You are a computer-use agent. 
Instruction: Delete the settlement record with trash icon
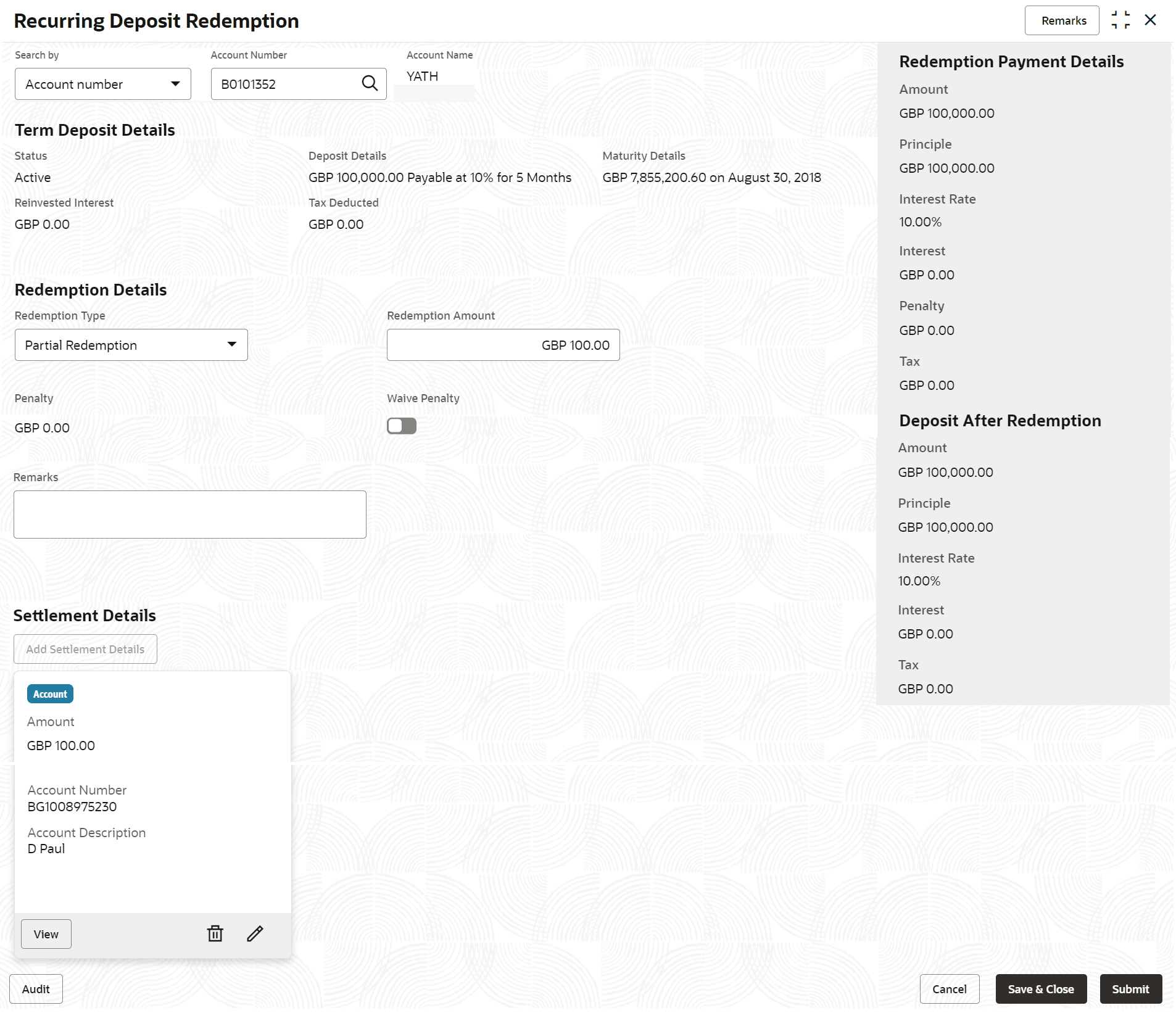click(x=215, y=933)
